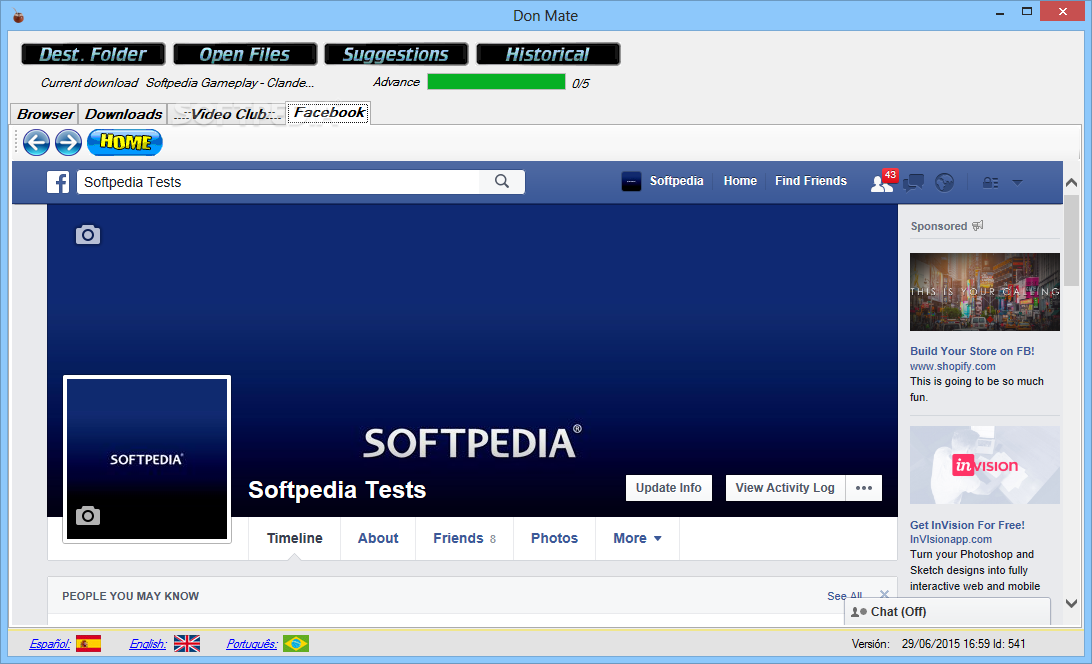Go back with the blue left arrow
Screen dimensions: 1092x664
36,143
